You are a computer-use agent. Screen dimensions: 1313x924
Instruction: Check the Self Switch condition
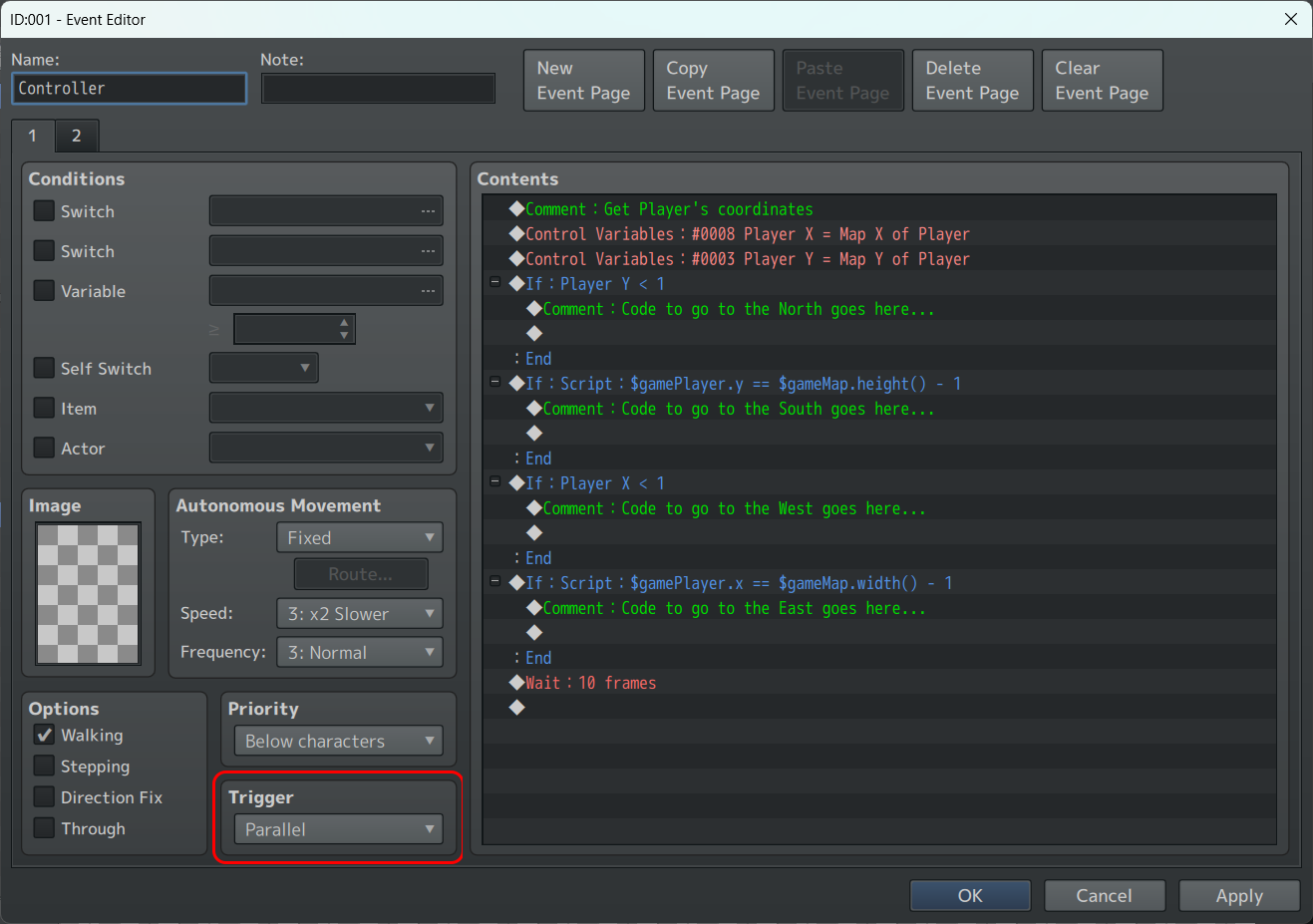click(x=45, y=369)
